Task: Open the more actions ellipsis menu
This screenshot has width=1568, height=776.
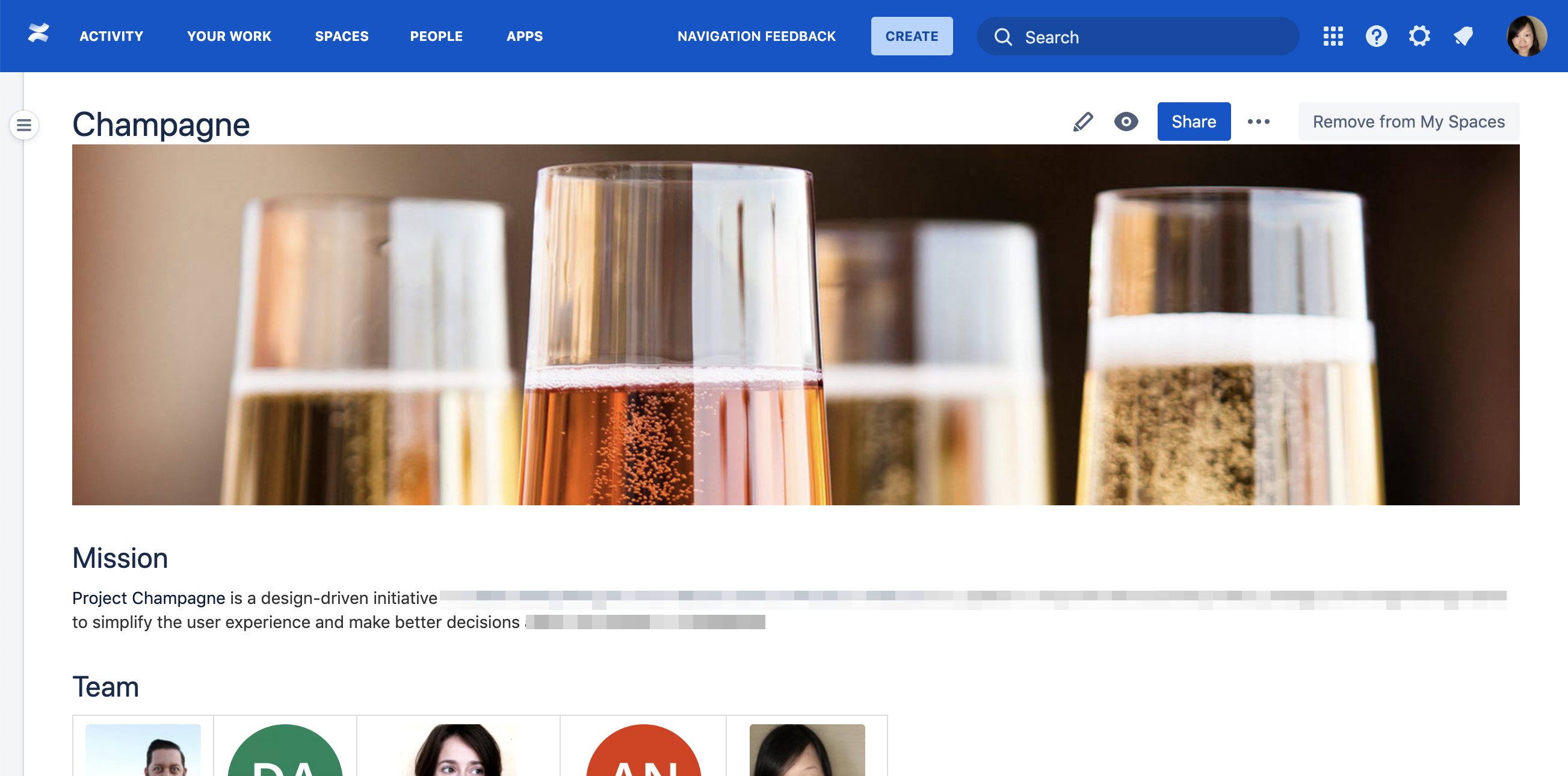Action: click(1258, 122)
